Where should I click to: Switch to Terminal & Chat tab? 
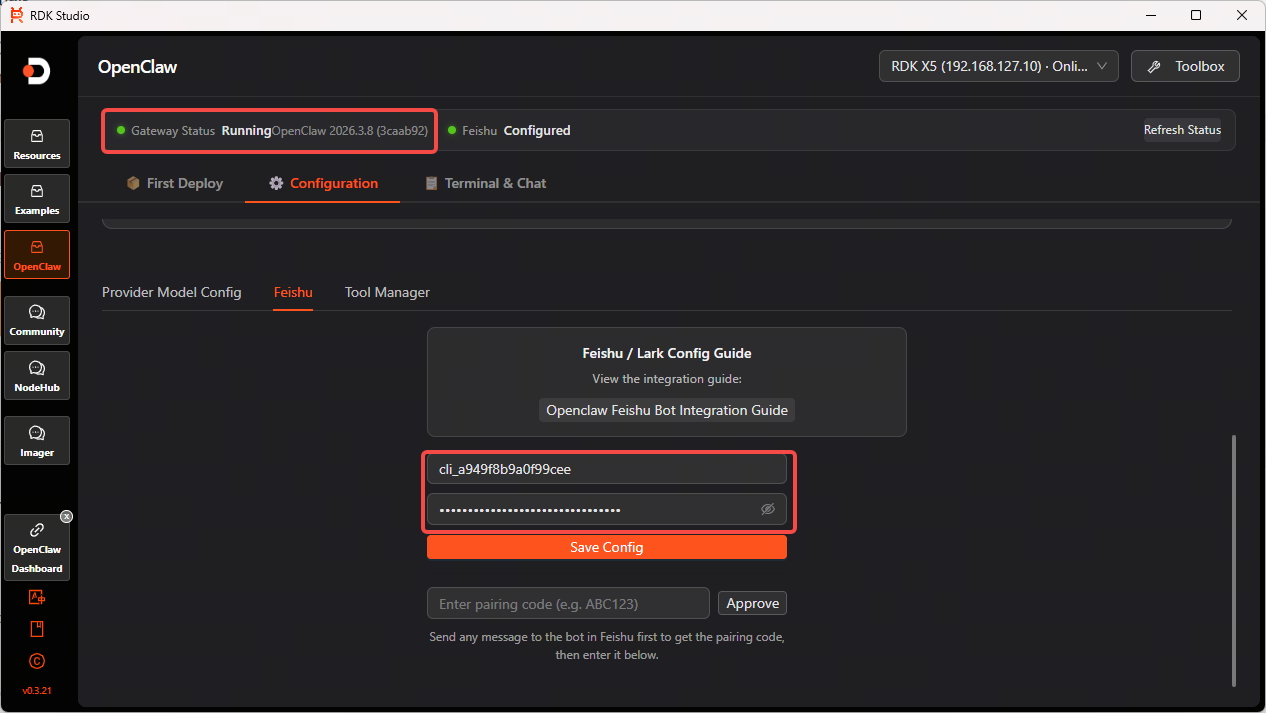[x=486, y=183]
